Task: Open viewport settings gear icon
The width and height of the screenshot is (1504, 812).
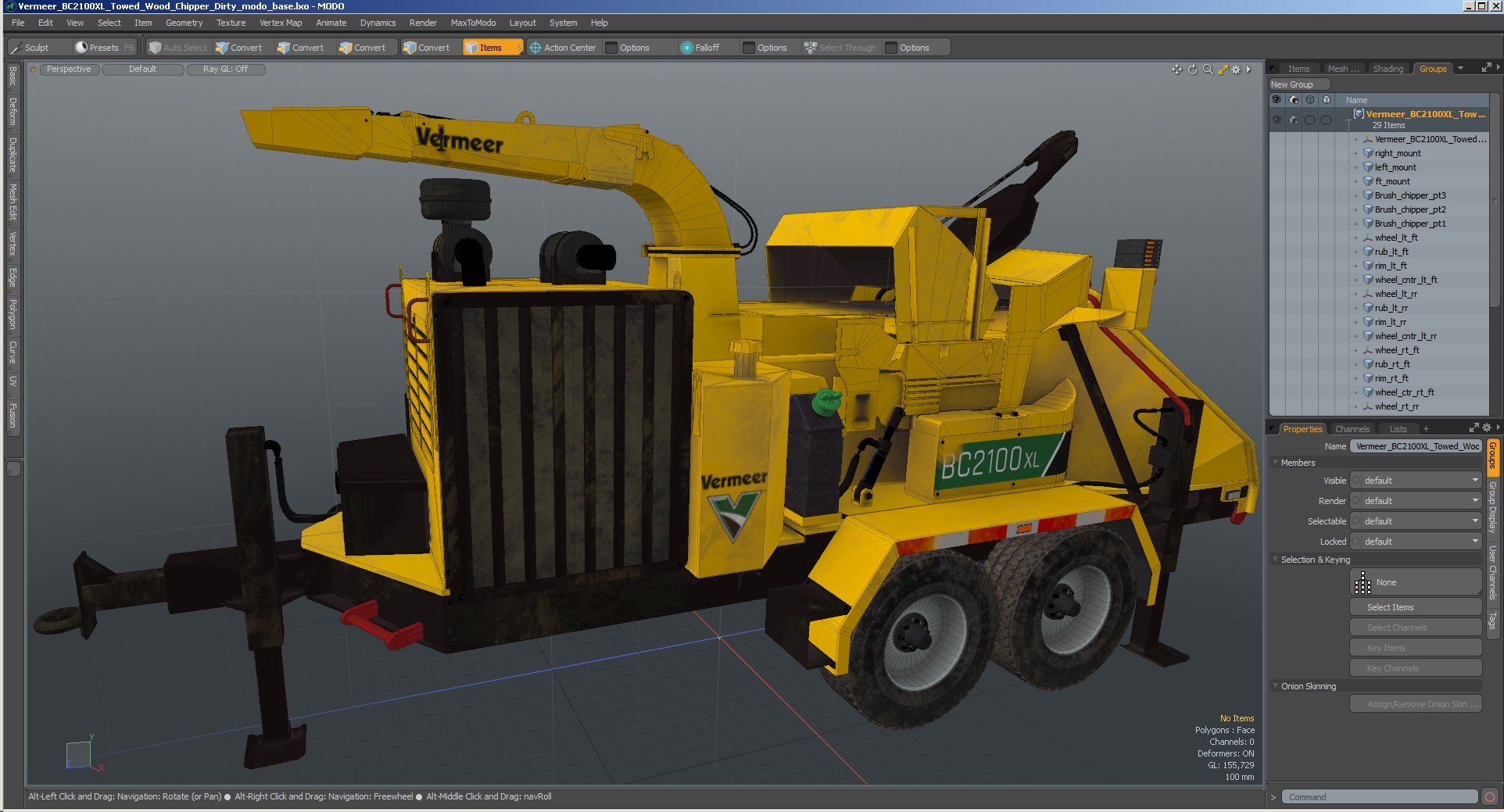Action: tap(1236, 70)
